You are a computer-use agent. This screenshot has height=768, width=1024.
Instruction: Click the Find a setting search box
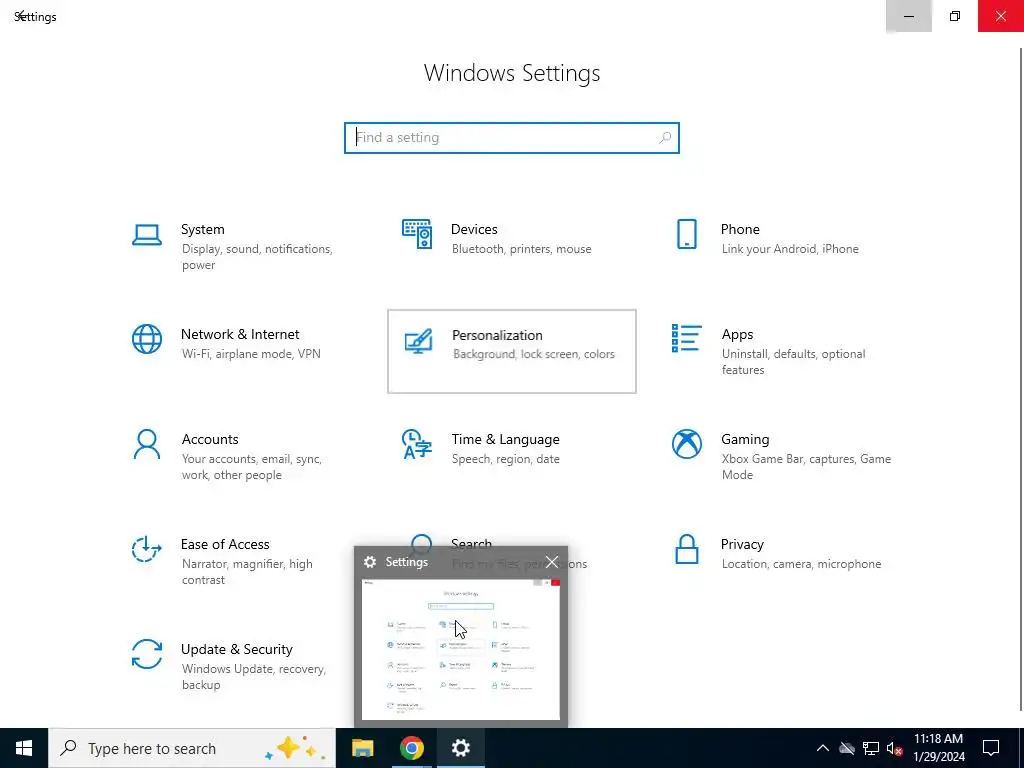click(512, 138)
